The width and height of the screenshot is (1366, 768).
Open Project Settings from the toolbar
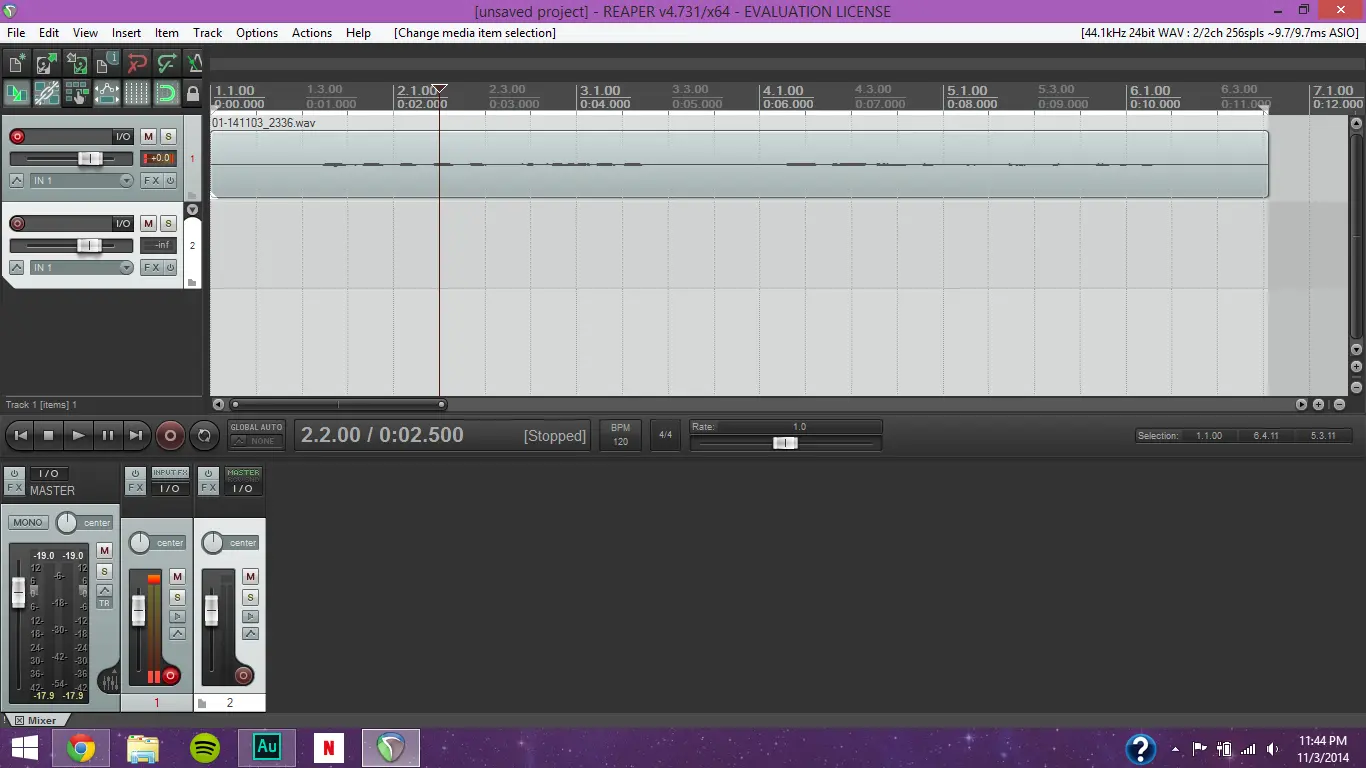coord(106,63)
